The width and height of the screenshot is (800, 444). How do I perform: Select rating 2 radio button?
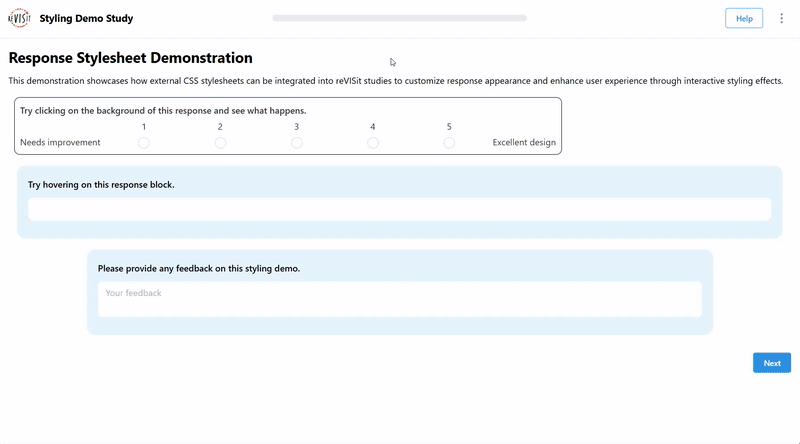(220, 143)
